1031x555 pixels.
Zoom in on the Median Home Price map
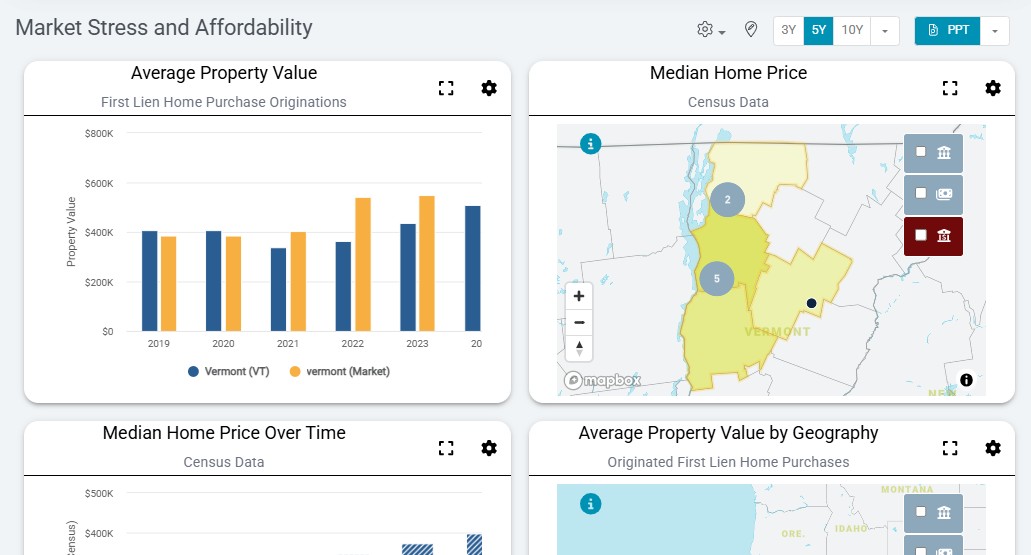click(579, 297)
